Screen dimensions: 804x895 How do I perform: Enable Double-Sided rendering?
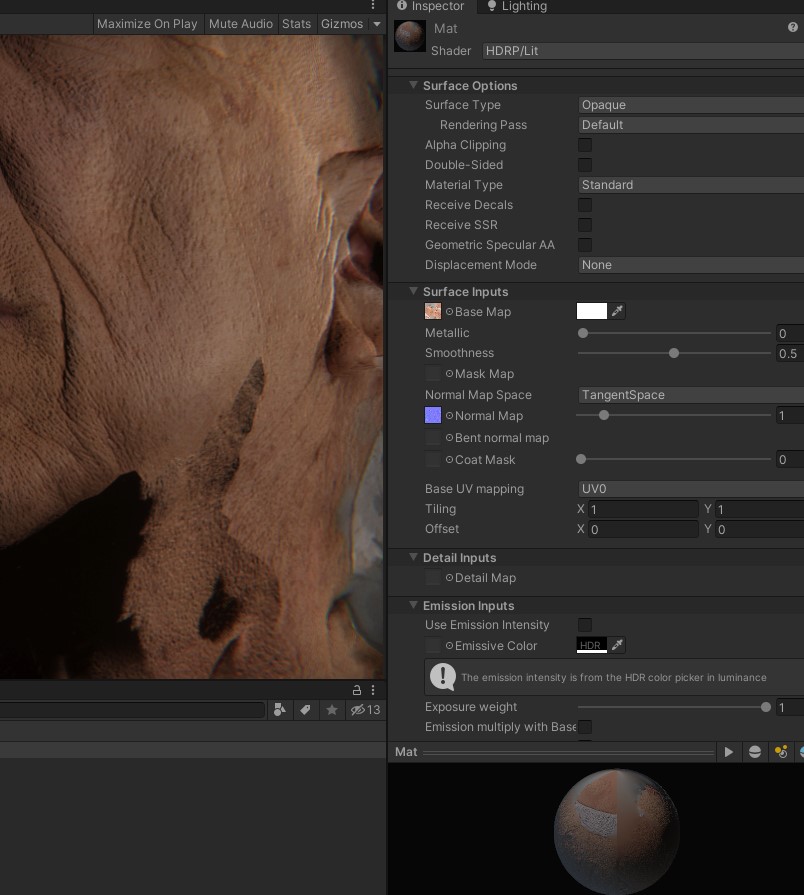pyautogui.click(x=585, y=165)
